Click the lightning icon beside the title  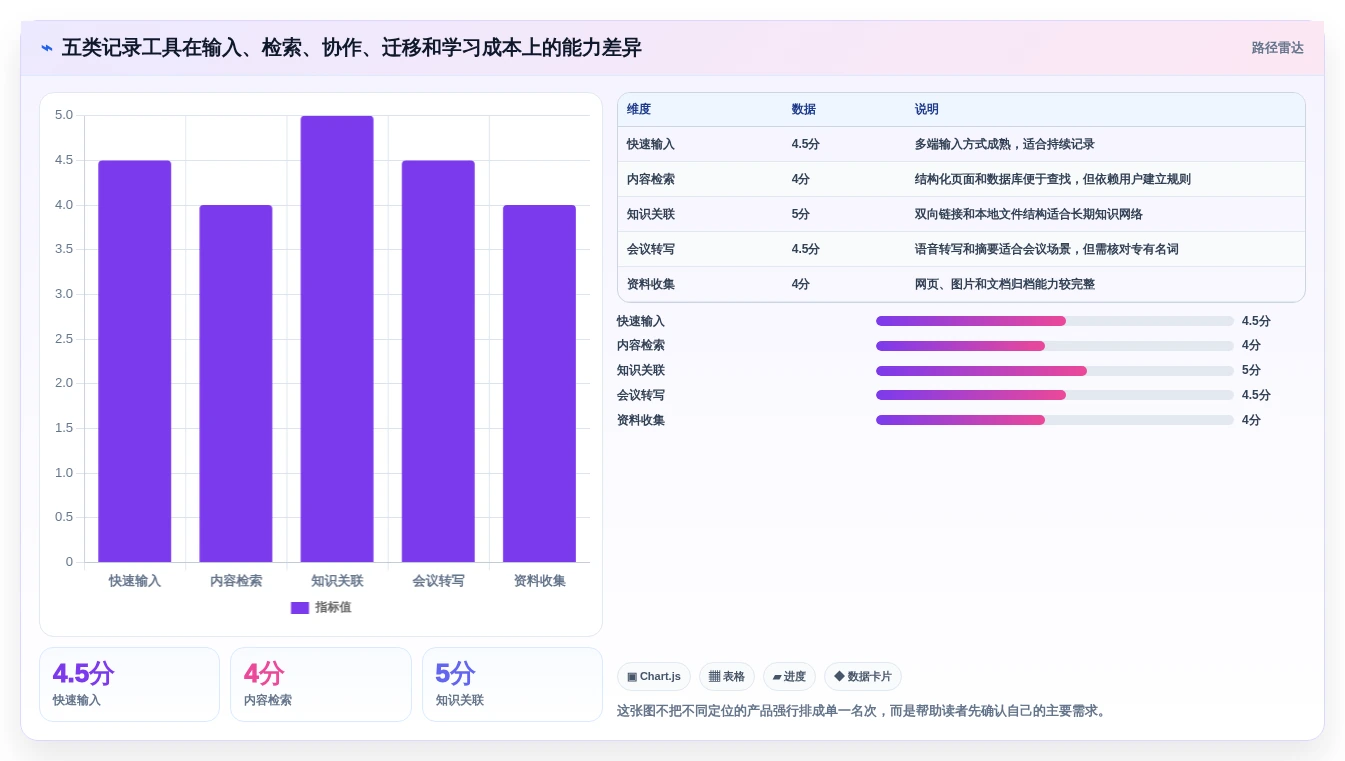point(47,48)
